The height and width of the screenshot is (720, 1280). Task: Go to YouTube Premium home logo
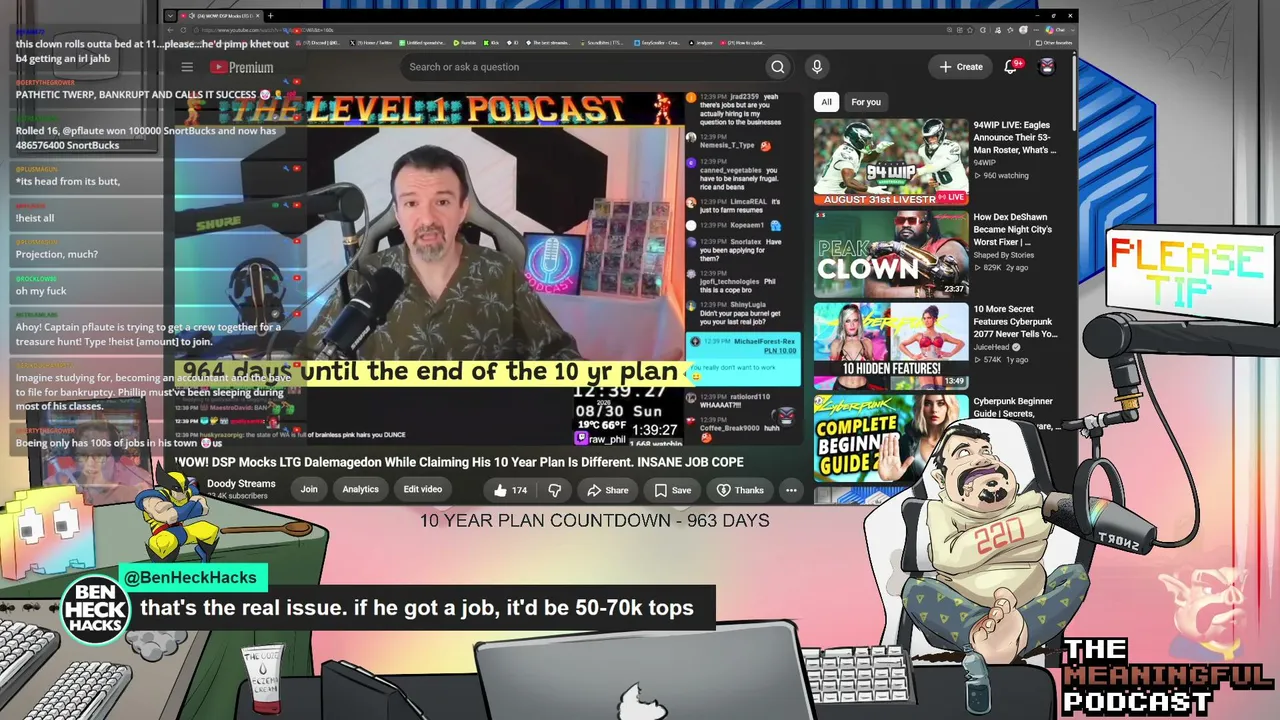(x=241, y=67)
